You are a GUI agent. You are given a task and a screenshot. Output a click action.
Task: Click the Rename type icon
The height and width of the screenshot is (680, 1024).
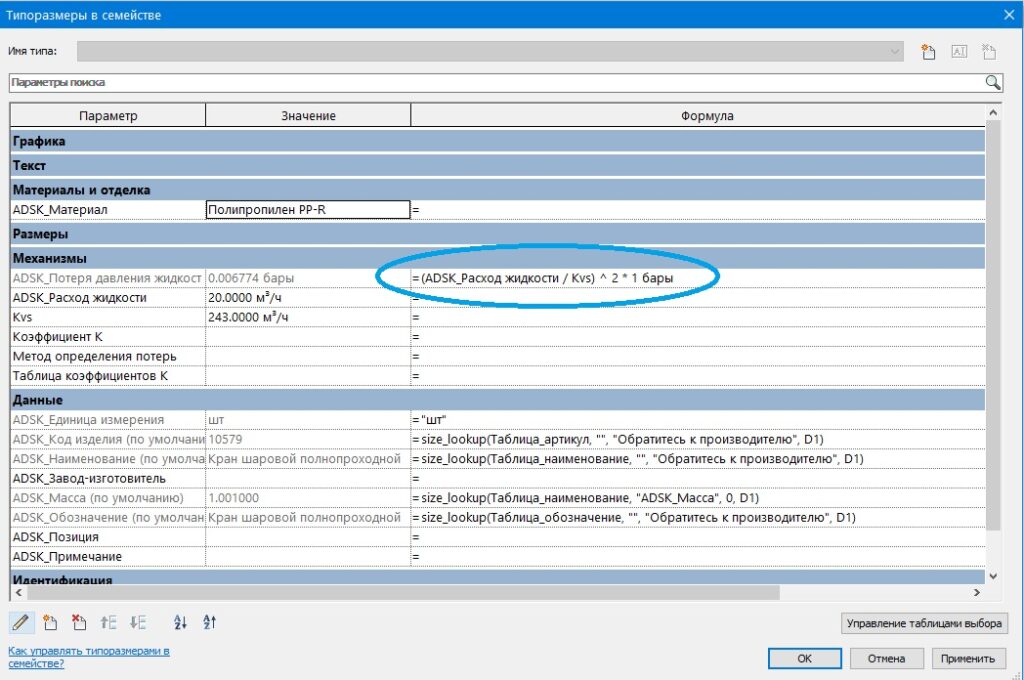tap(959, 51)
